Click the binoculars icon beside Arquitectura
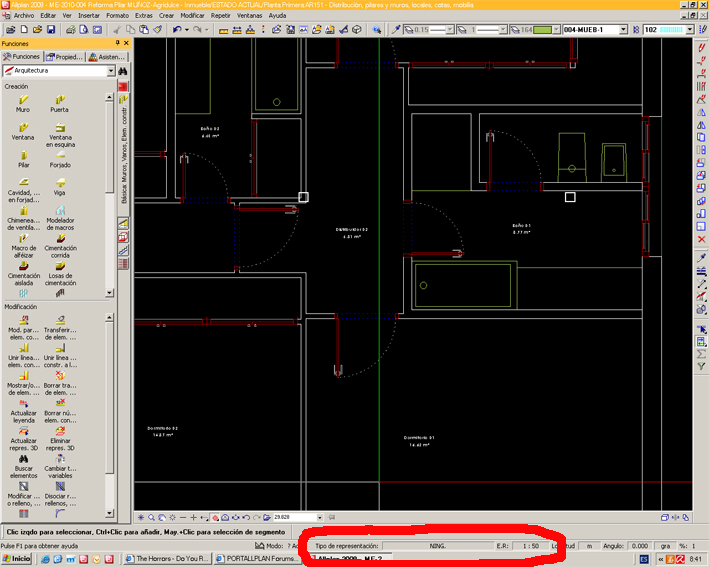 point(123,71)
